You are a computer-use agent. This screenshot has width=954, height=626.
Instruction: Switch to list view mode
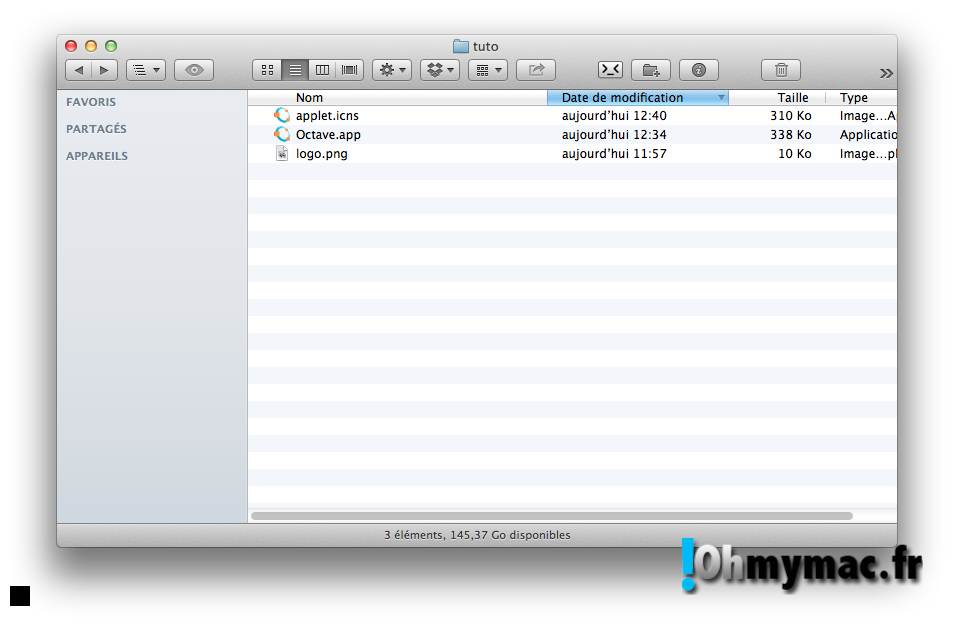(x=295, y=70)
